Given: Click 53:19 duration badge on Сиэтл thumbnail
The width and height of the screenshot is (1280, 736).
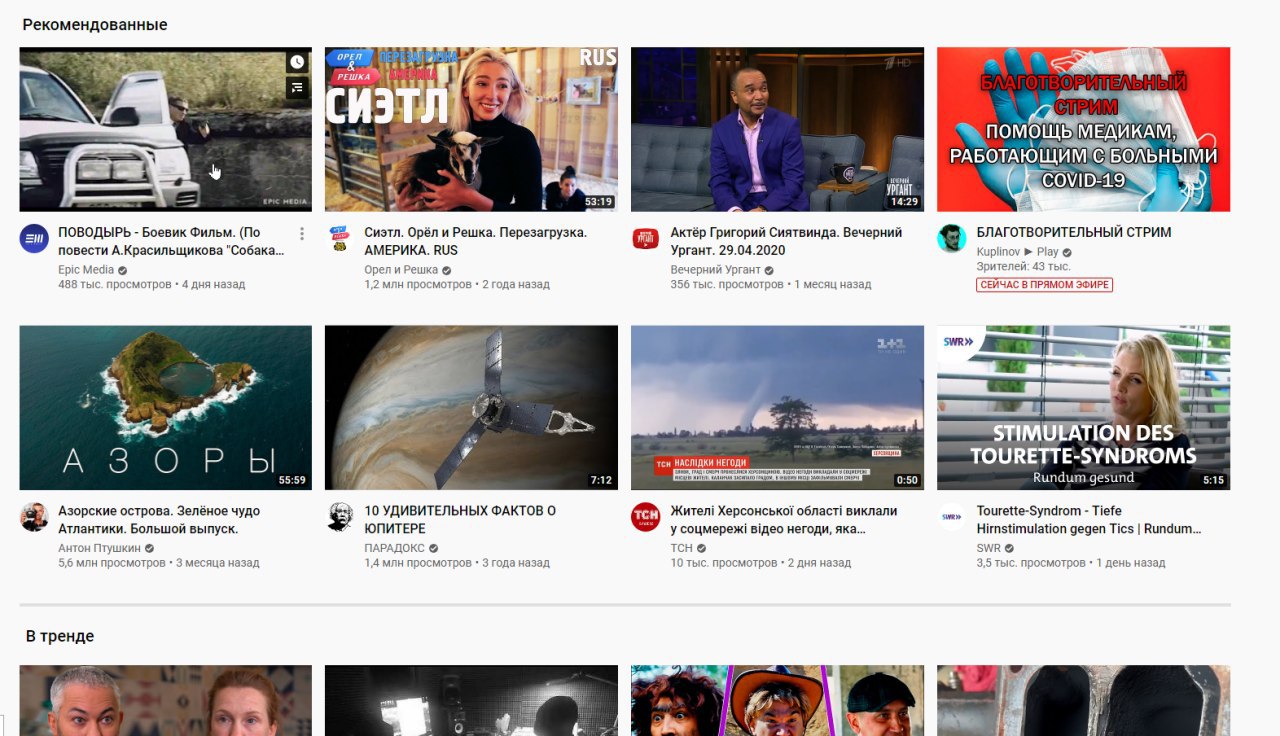Looking at the screenshot, I should 598,201.
